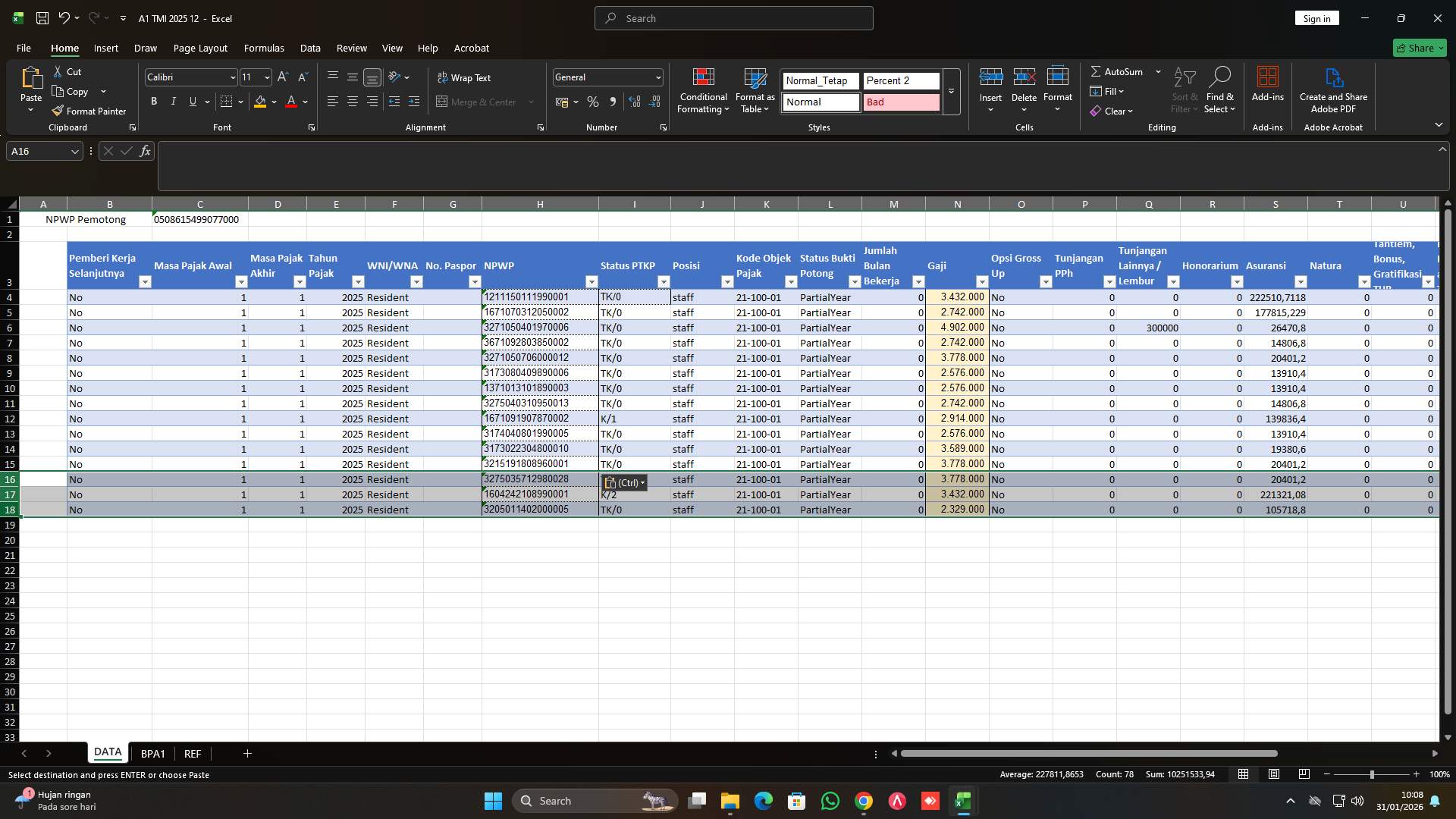Switch to the Formulas ribbon tab
The height and width of the screenshot is (819, 1456).
263,48
